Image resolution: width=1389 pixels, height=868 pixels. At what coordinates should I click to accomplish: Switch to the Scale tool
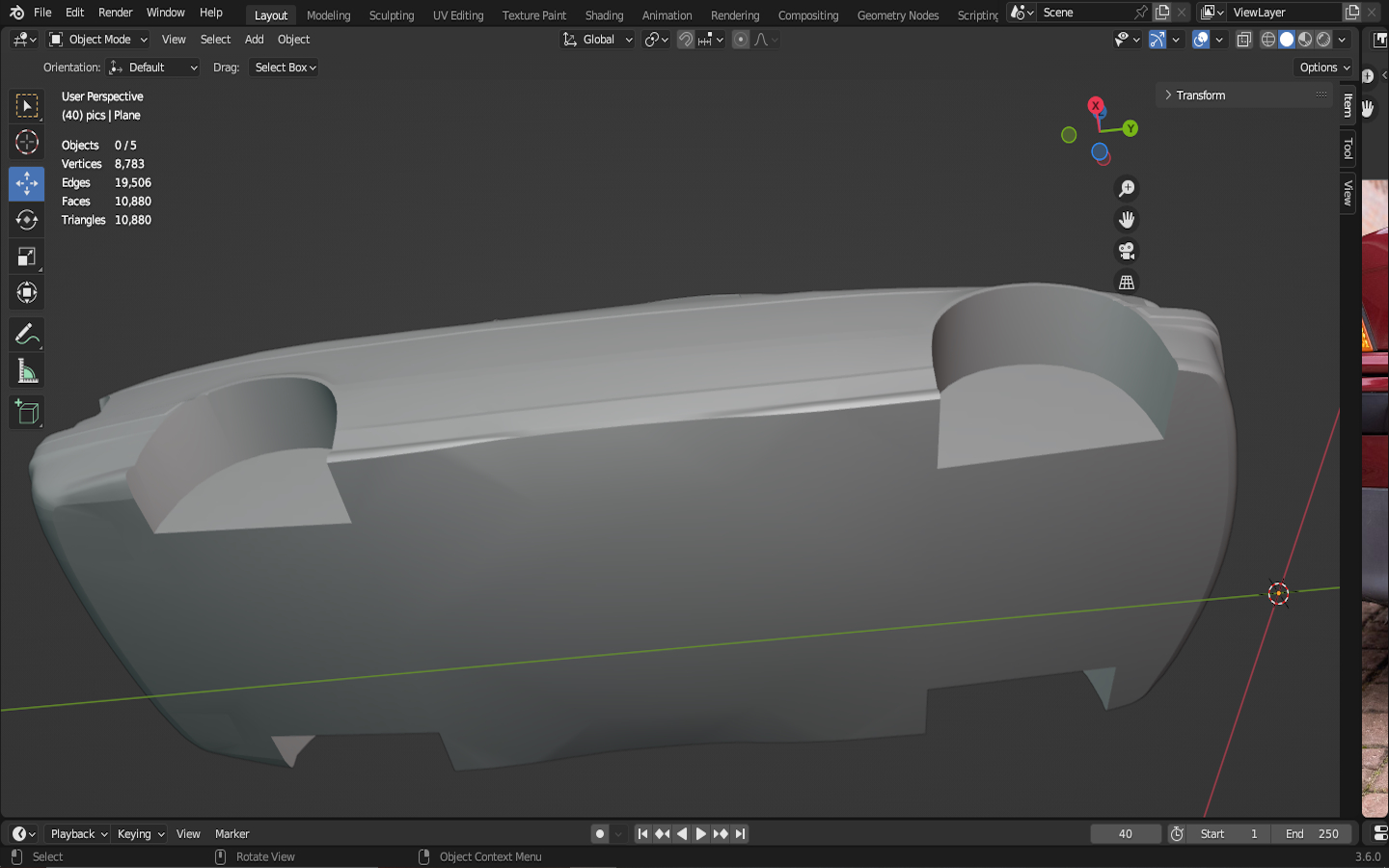pos(27,257)
